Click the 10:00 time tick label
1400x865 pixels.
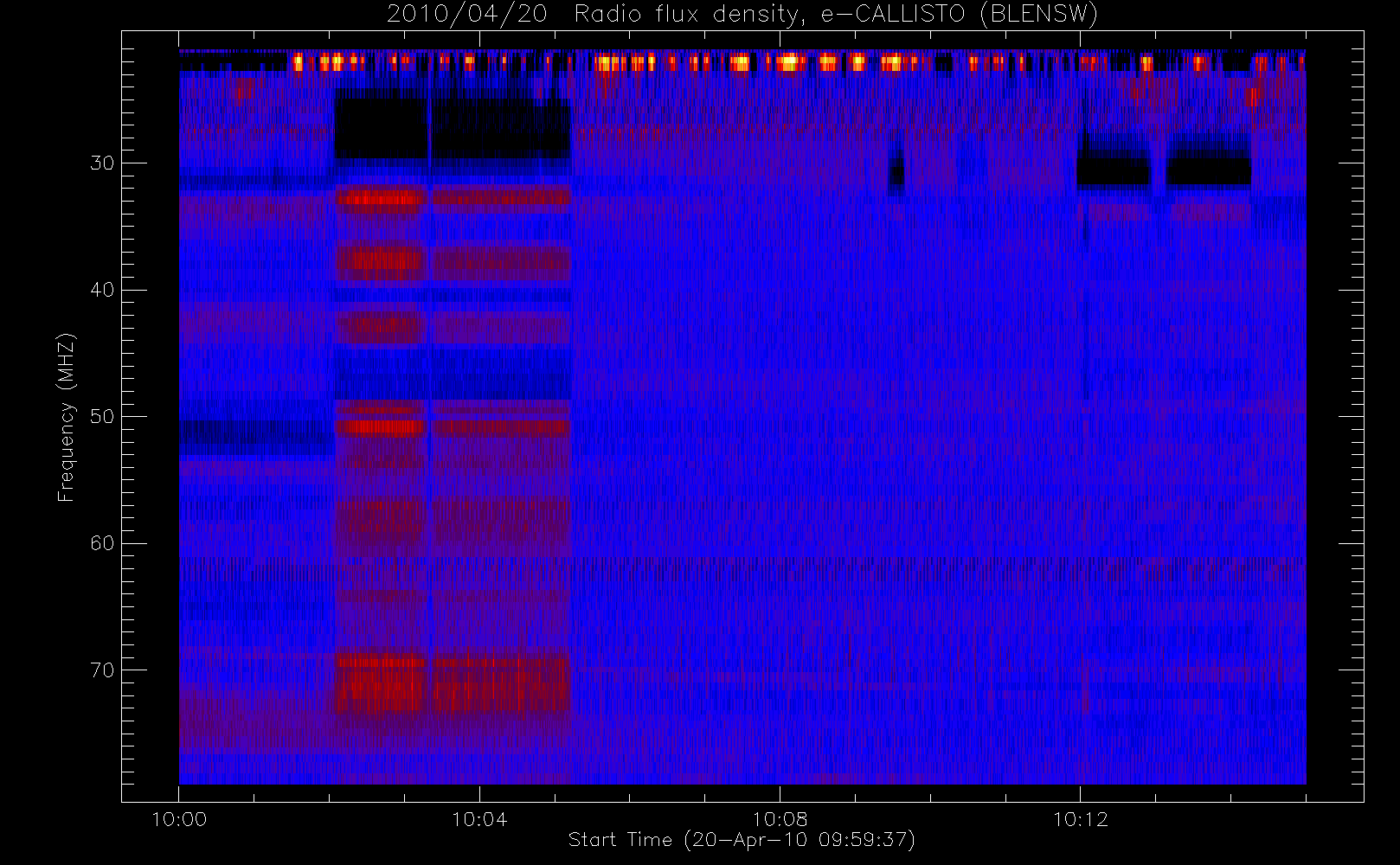179,819
